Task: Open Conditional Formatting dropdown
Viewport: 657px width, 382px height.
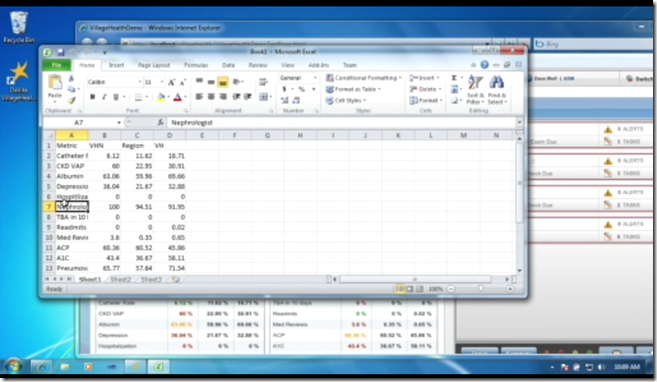Action: pyautogui.click(x=364, y=78)
